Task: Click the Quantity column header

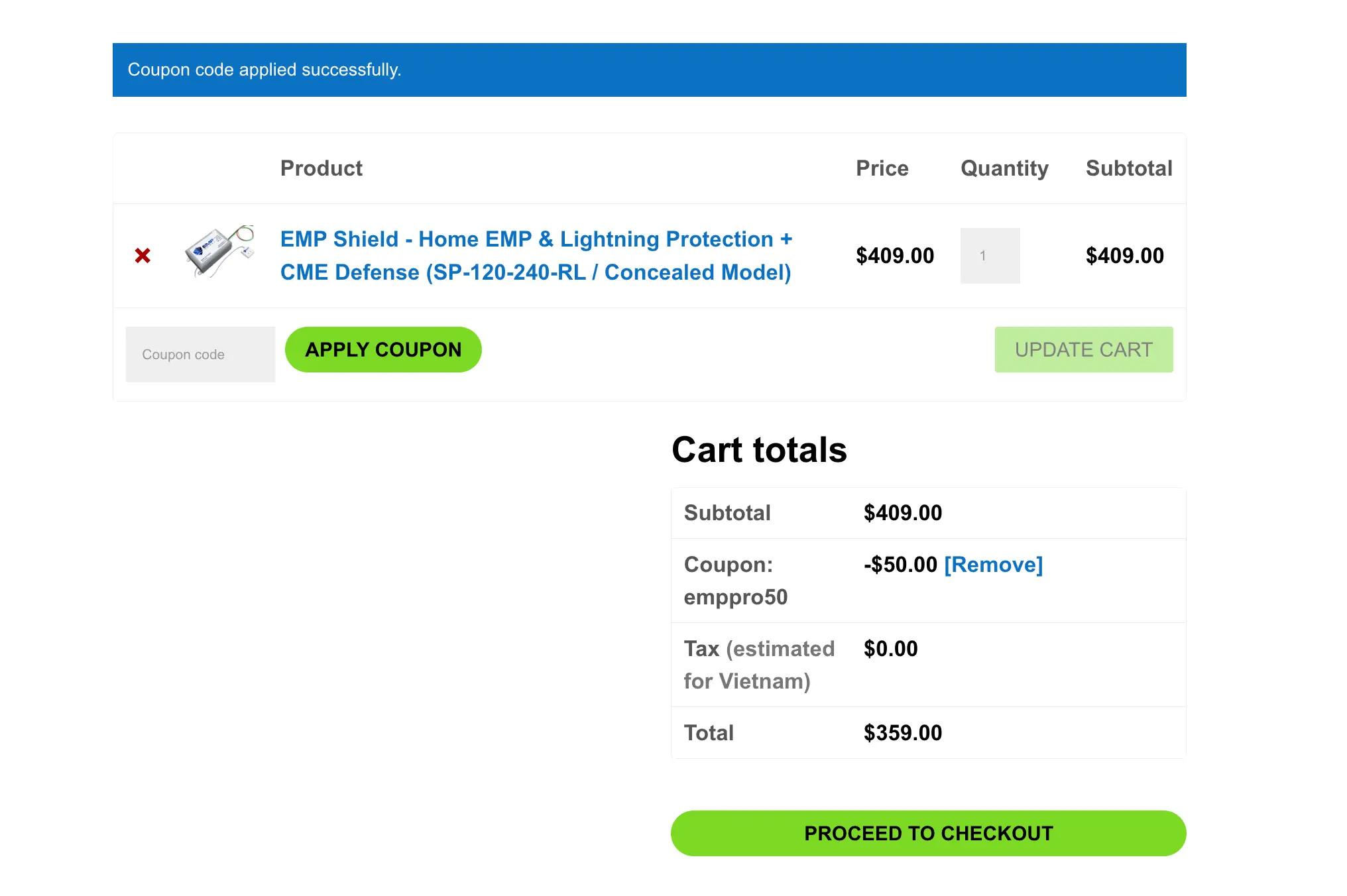Action: [1004, 168]
